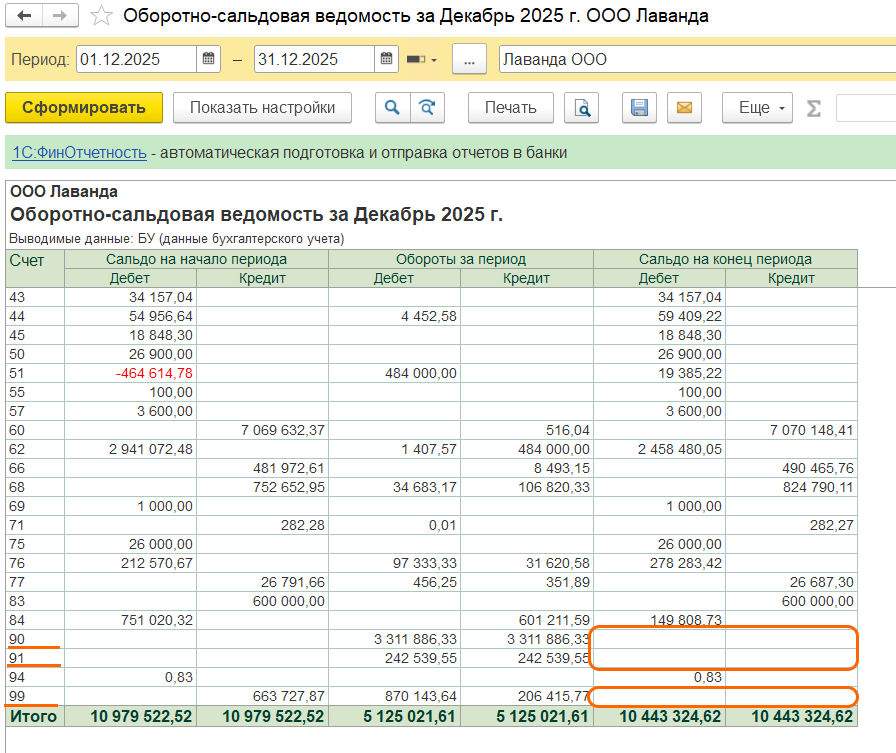The height and width of the screenshot is (753, 896).
Task: Open calendar for period start date
Action: coord(208,59)
